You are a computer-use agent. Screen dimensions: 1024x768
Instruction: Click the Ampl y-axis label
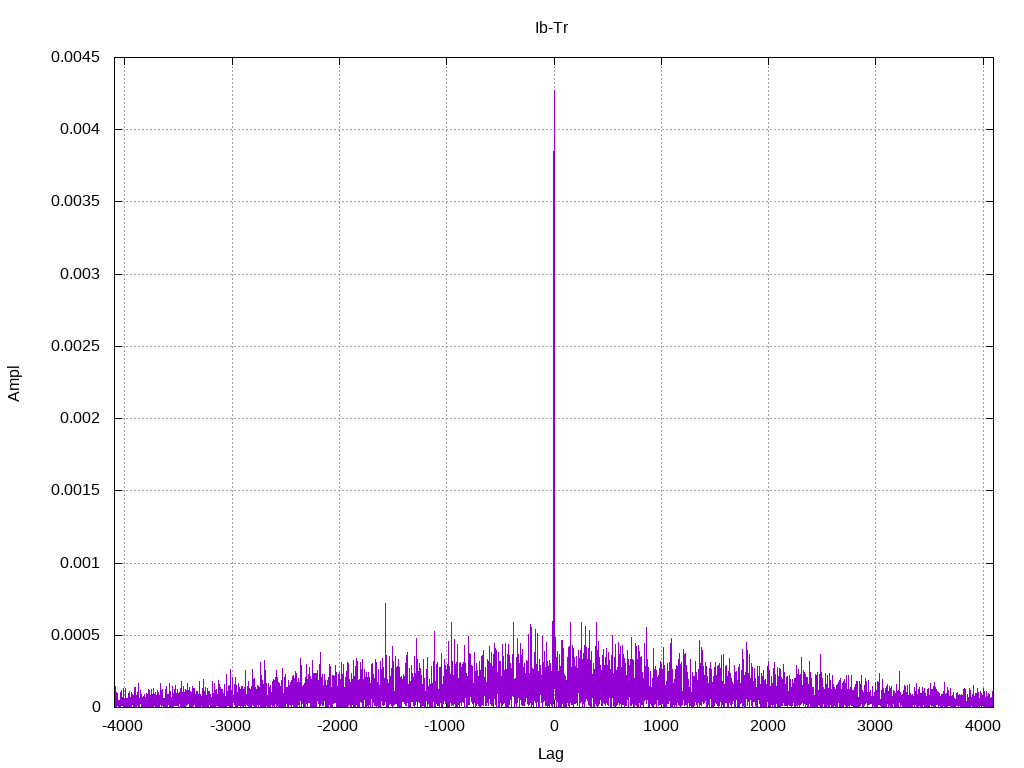coord(14,383)
